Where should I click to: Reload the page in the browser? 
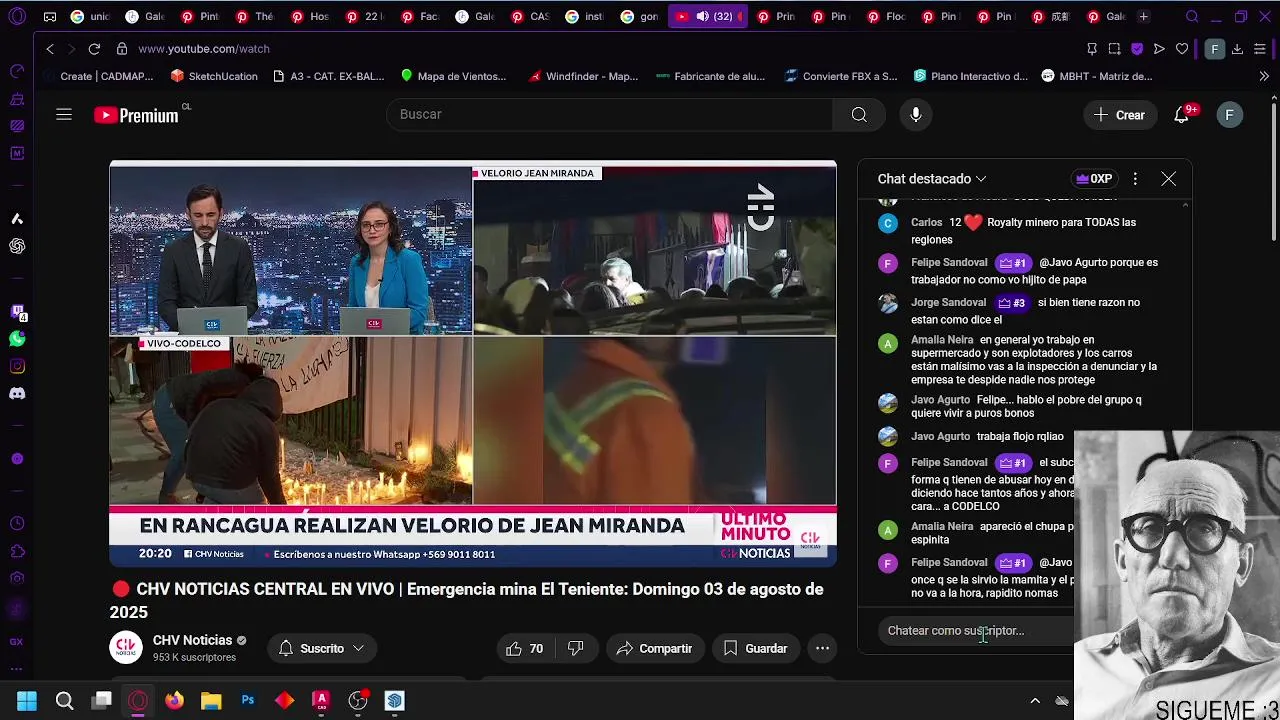coord(94,48)
